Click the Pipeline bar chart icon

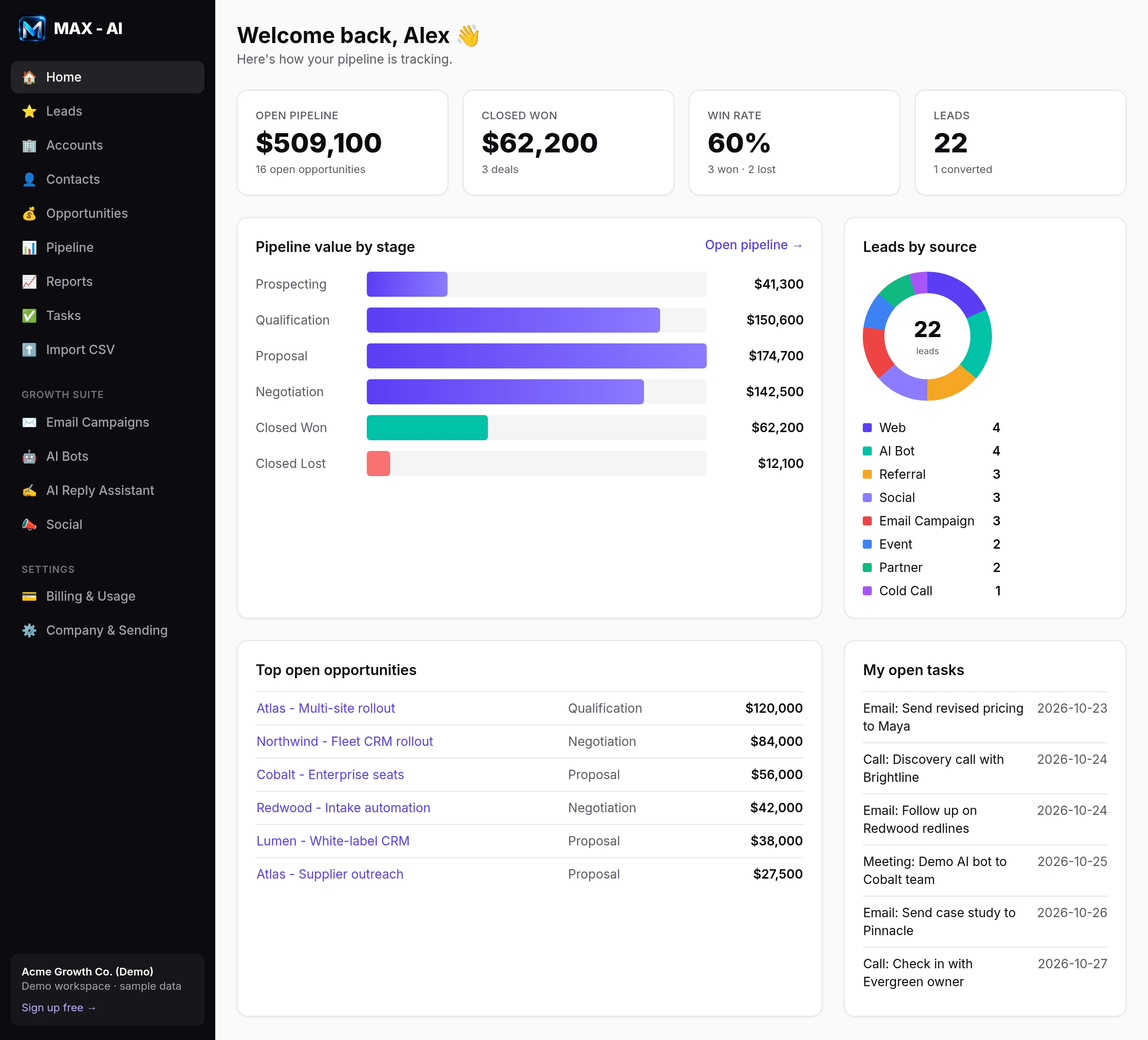pos(29,247)
